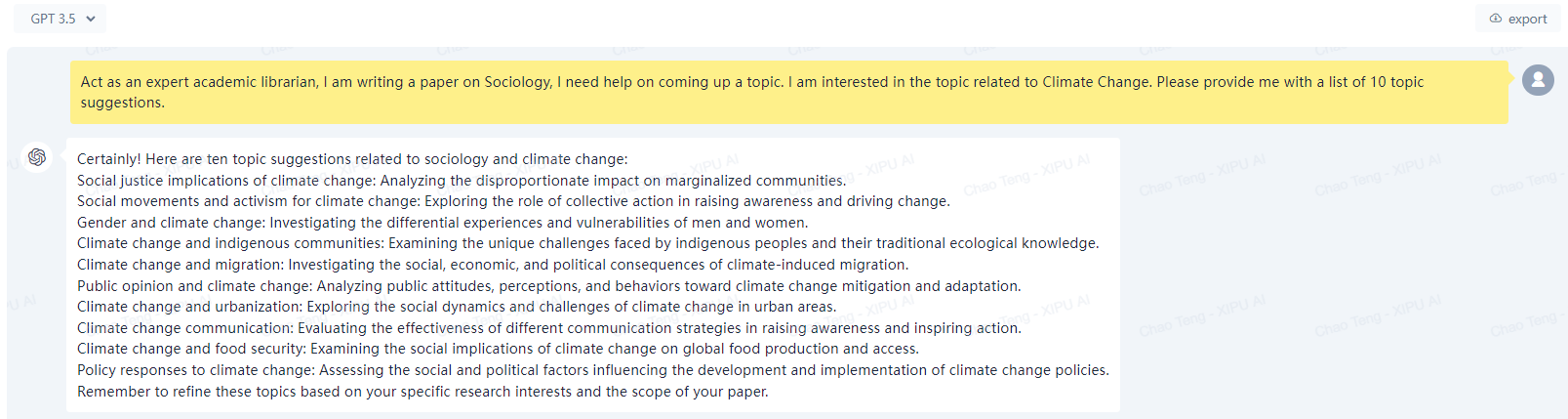
Task: Click the 'Climate change and indigenous communities' line
Action: [587, 243]
